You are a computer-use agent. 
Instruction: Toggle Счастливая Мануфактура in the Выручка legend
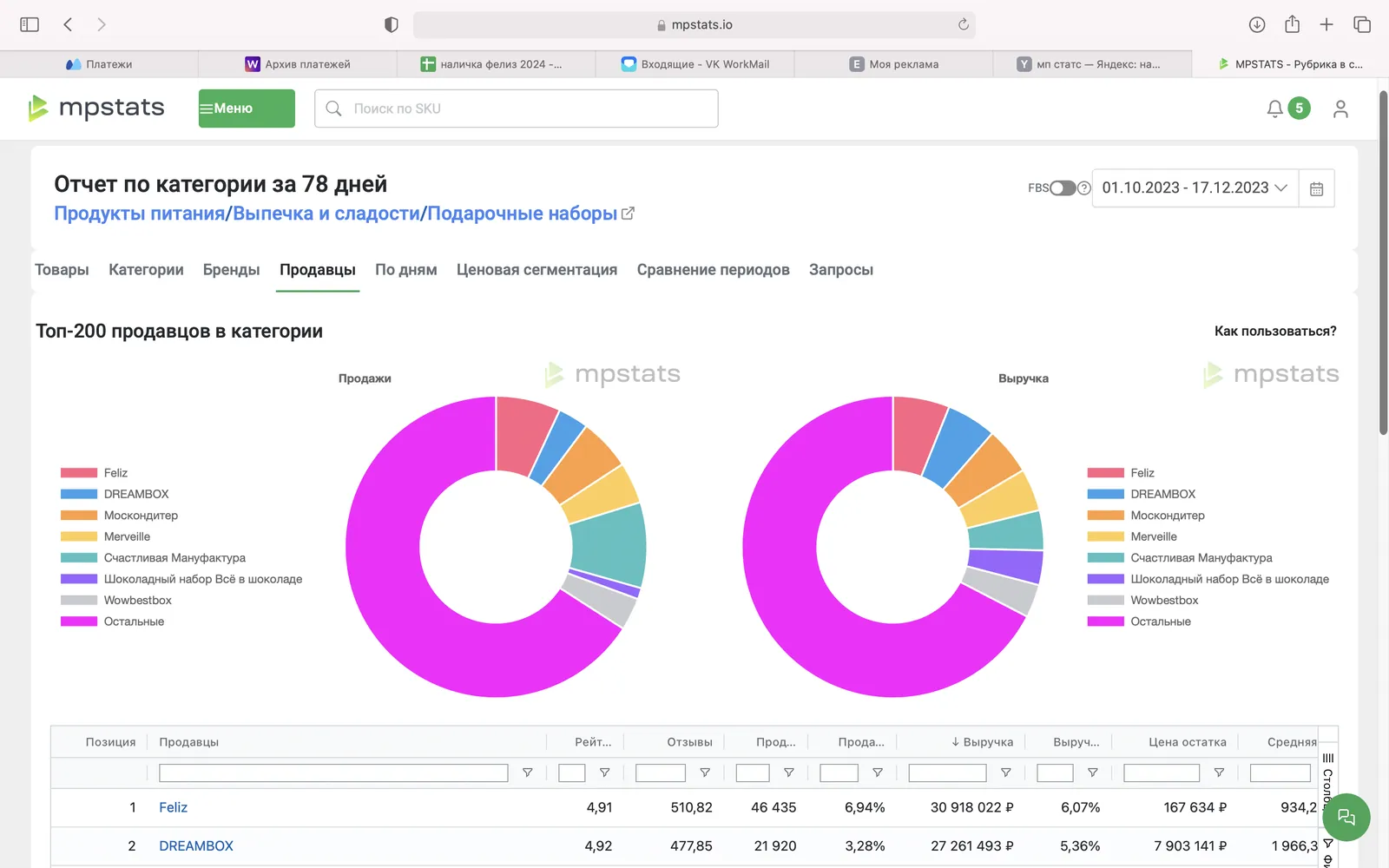[x=1180, y=558]
